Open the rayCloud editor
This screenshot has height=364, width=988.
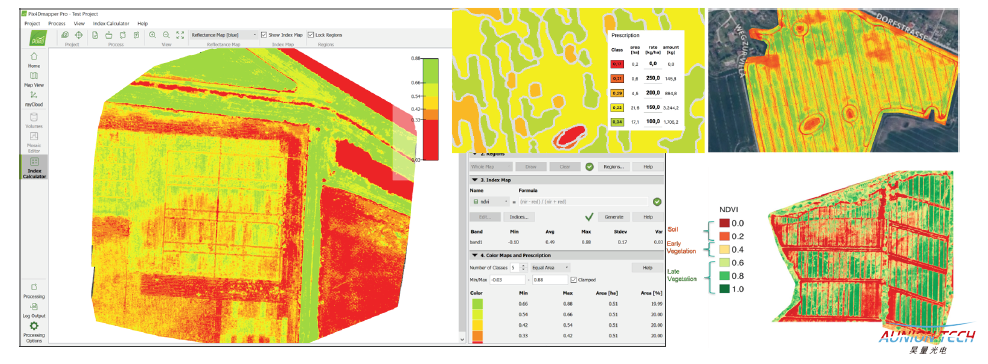point(33,98)
